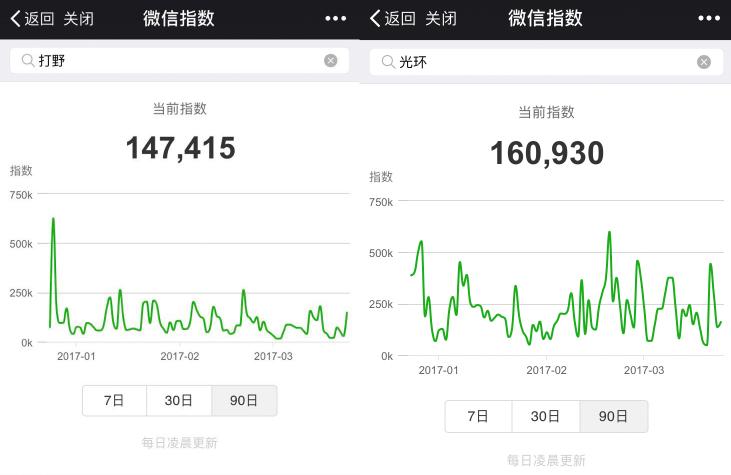Tap 关闭 on the 打野 screen
Image resolution: width=731 pixels, height=475 pixels.
(78, 19)
